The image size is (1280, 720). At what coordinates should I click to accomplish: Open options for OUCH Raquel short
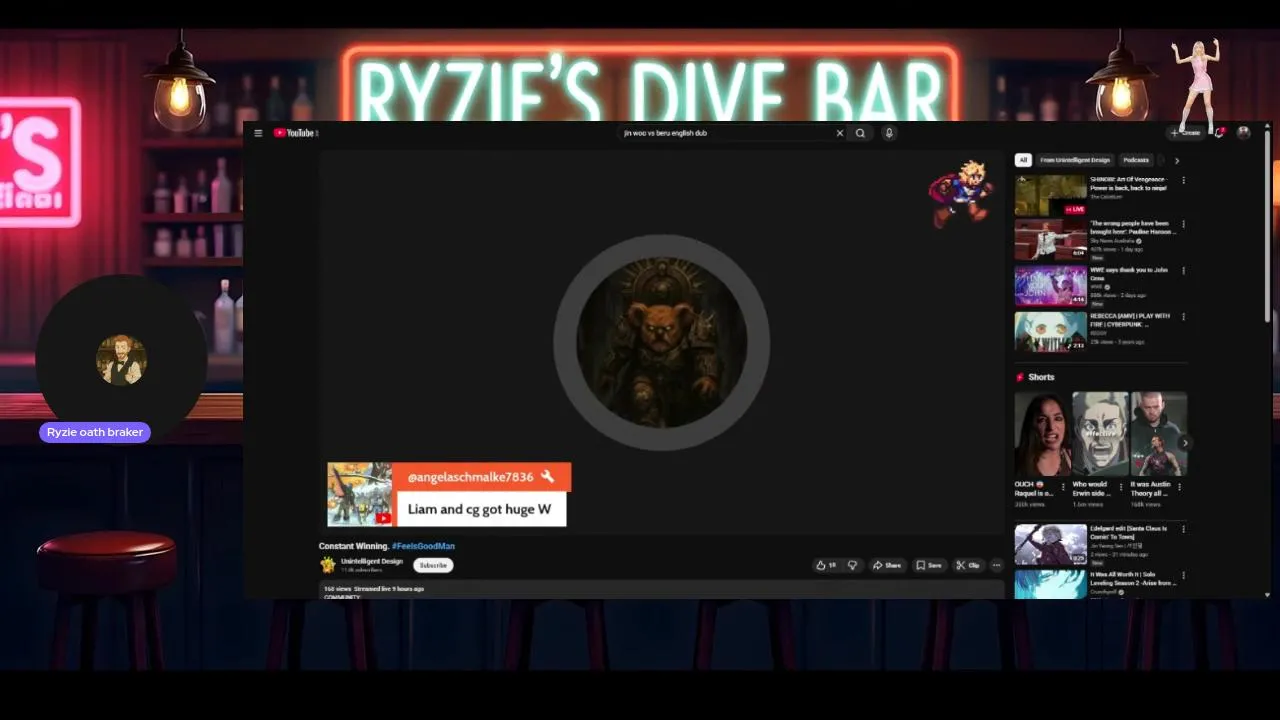pyautogui.click(x=1063, y=487)
